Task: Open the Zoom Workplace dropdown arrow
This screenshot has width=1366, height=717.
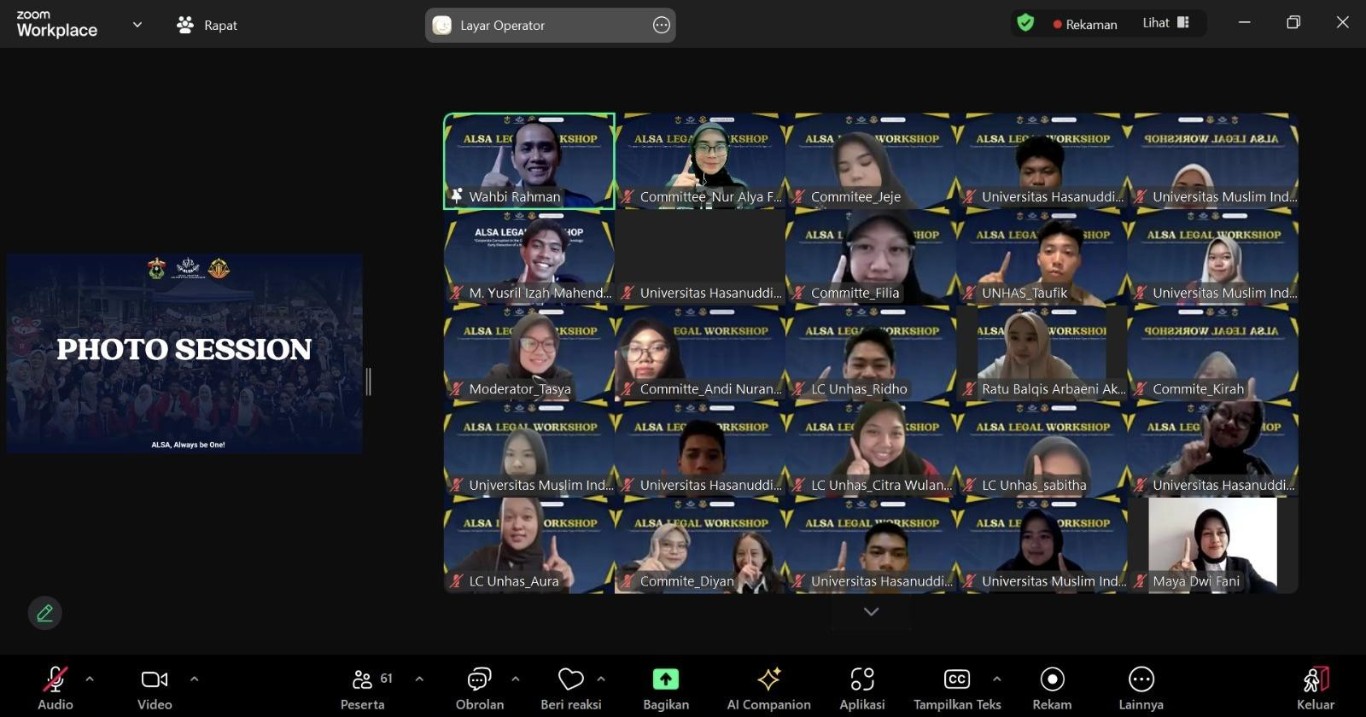Action: [x=137, y=24]
